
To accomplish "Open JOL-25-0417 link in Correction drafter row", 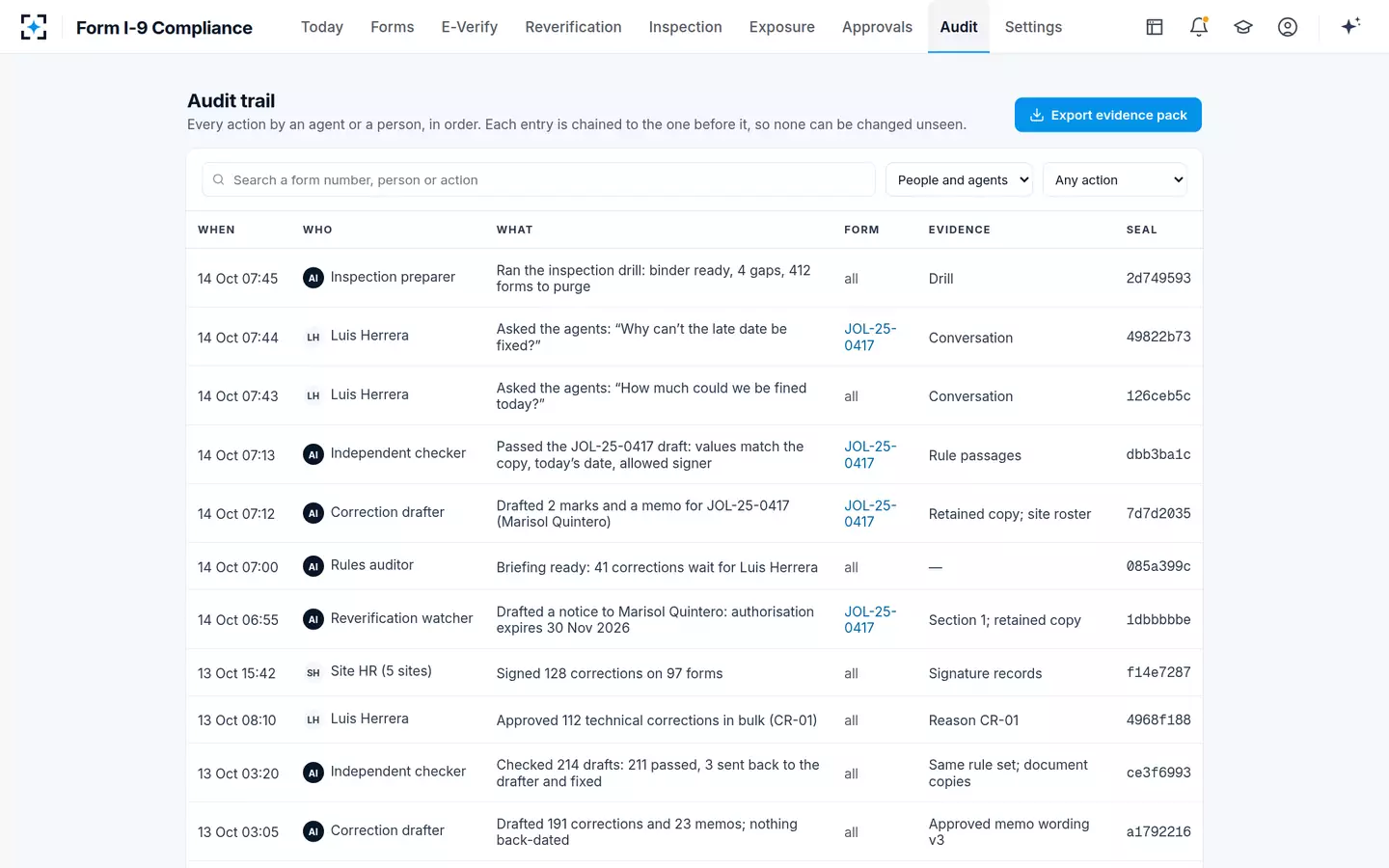I will [x=870, y=513].
